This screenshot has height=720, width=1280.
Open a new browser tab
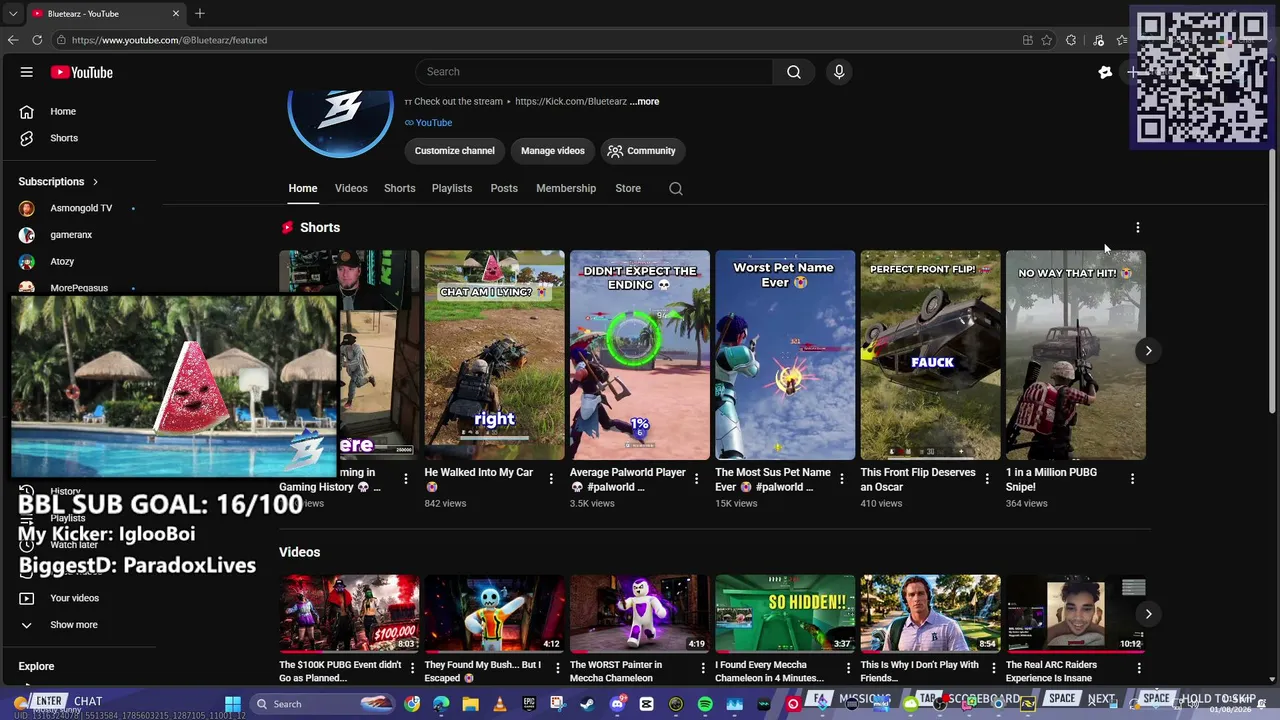(x=200, y=13)
